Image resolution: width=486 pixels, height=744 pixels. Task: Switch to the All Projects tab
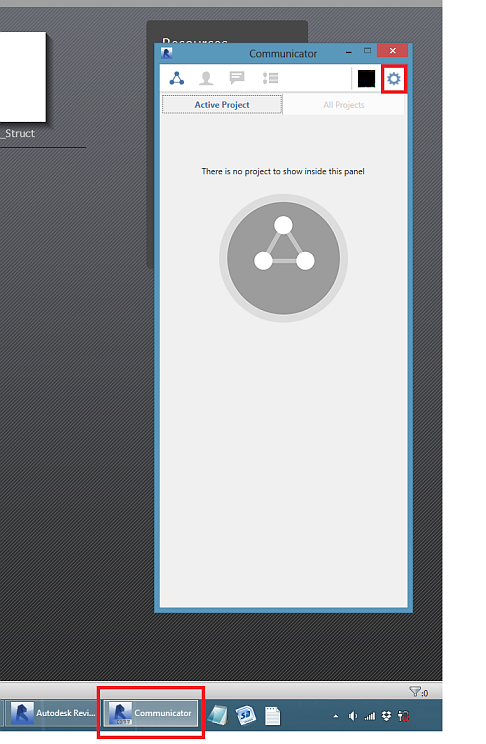tap(344, 104)
